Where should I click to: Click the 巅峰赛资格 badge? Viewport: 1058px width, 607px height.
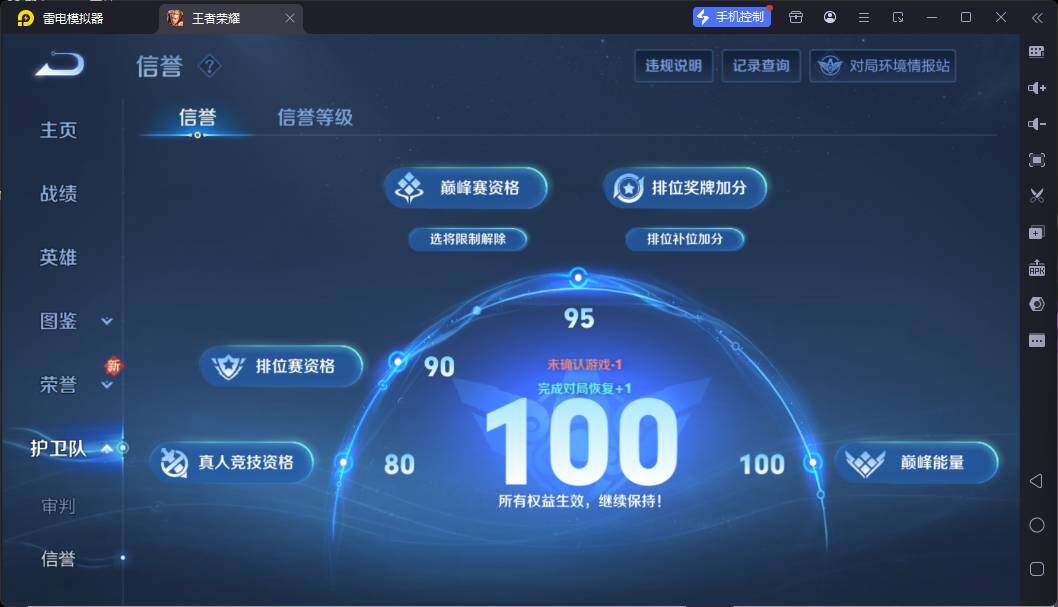[x=466, y=187]
